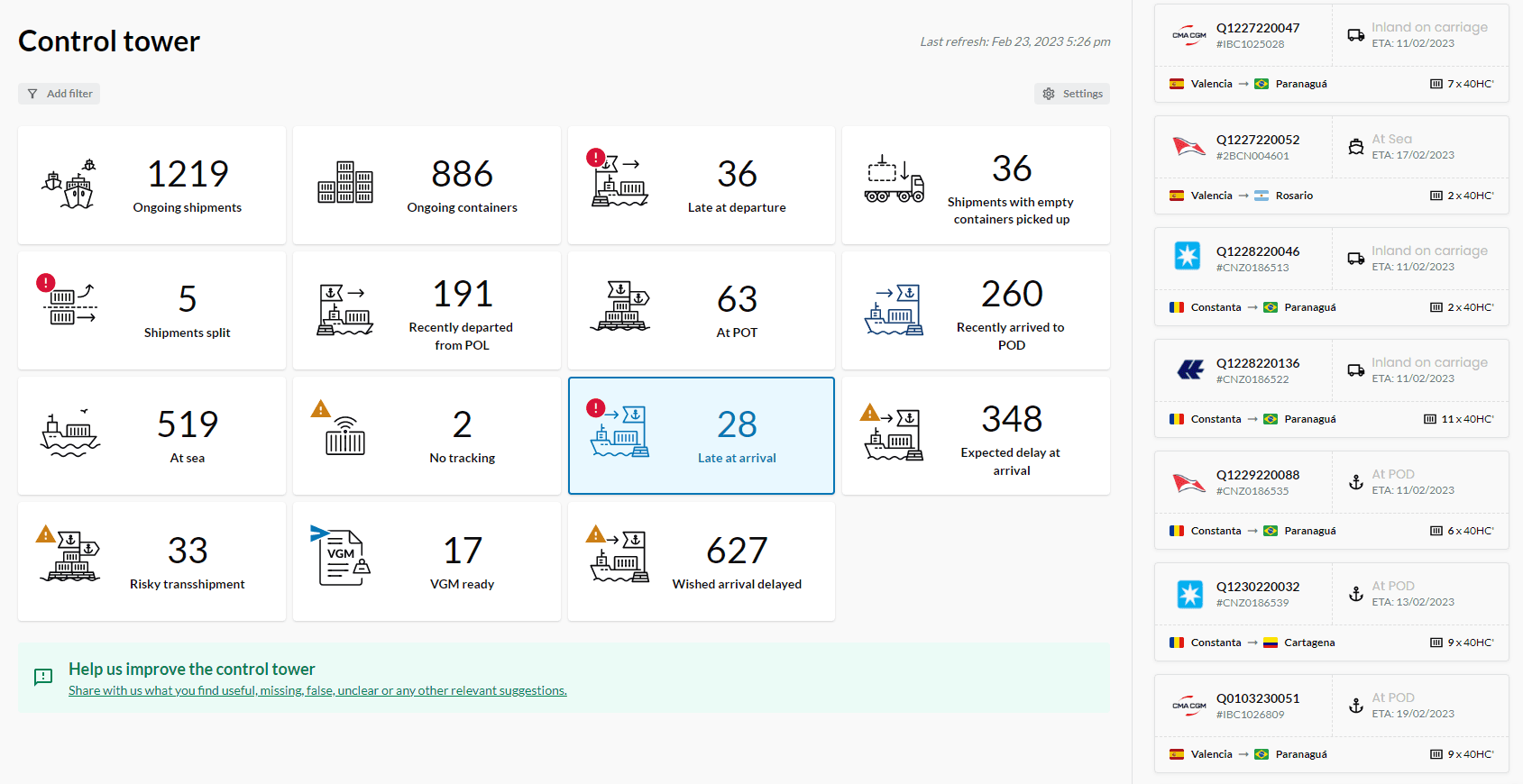Viewport: 1523px width, 784px height.
Task: Click the No tracking signal icon
Action: 344,434
